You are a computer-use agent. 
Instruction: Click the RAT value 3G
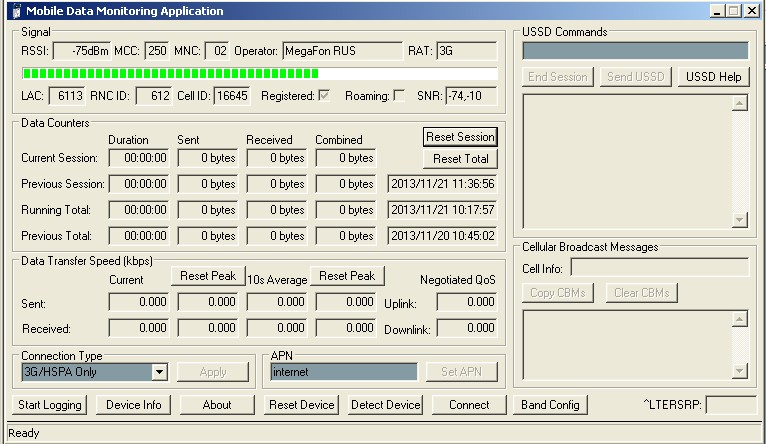(x=467, y=51)
